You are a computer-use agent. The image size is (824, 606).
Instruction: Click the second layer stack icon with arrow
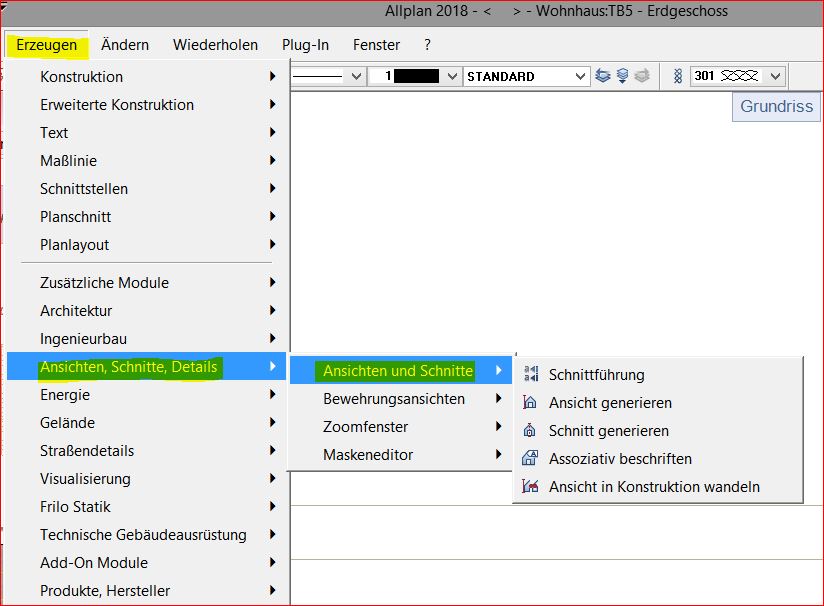coord(622,76)
